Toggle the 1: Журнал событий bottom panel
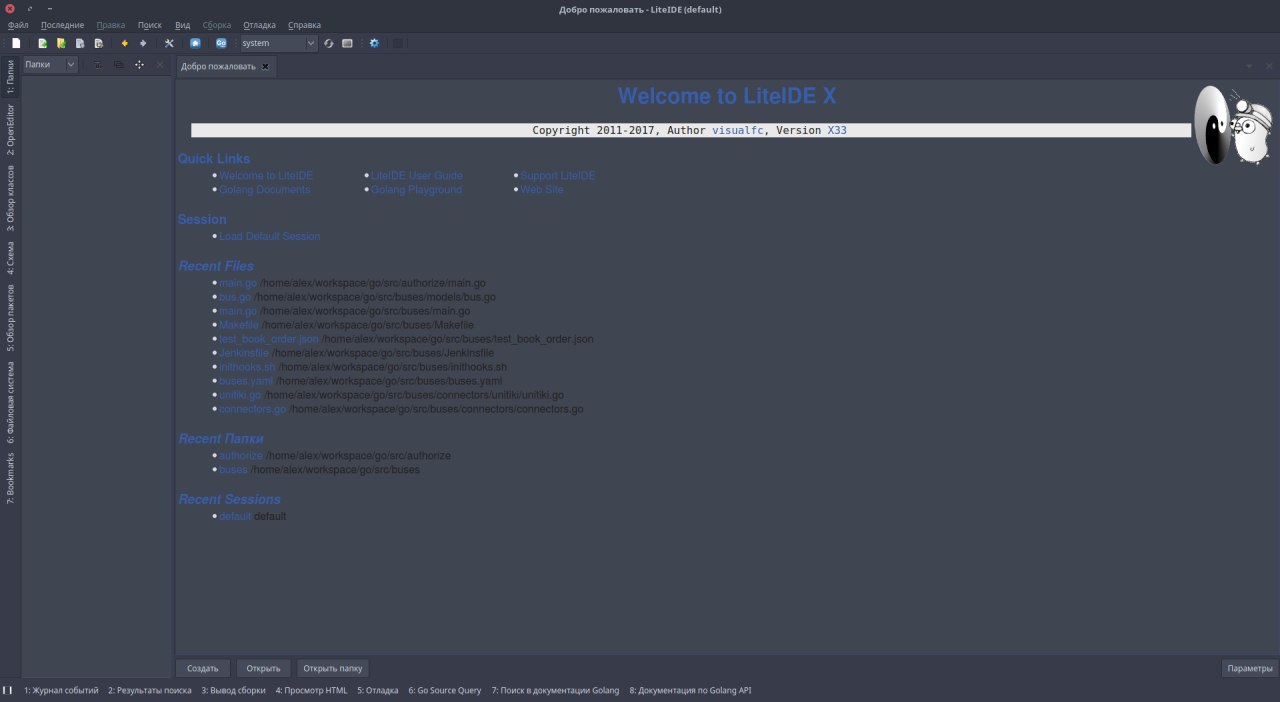 [x=61, y=690]
